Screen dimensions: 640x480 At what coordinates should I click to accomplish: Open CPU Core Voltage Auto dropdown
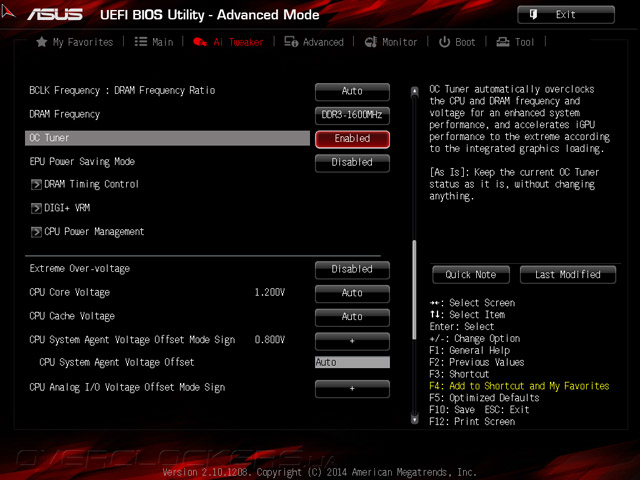point(352,293)
